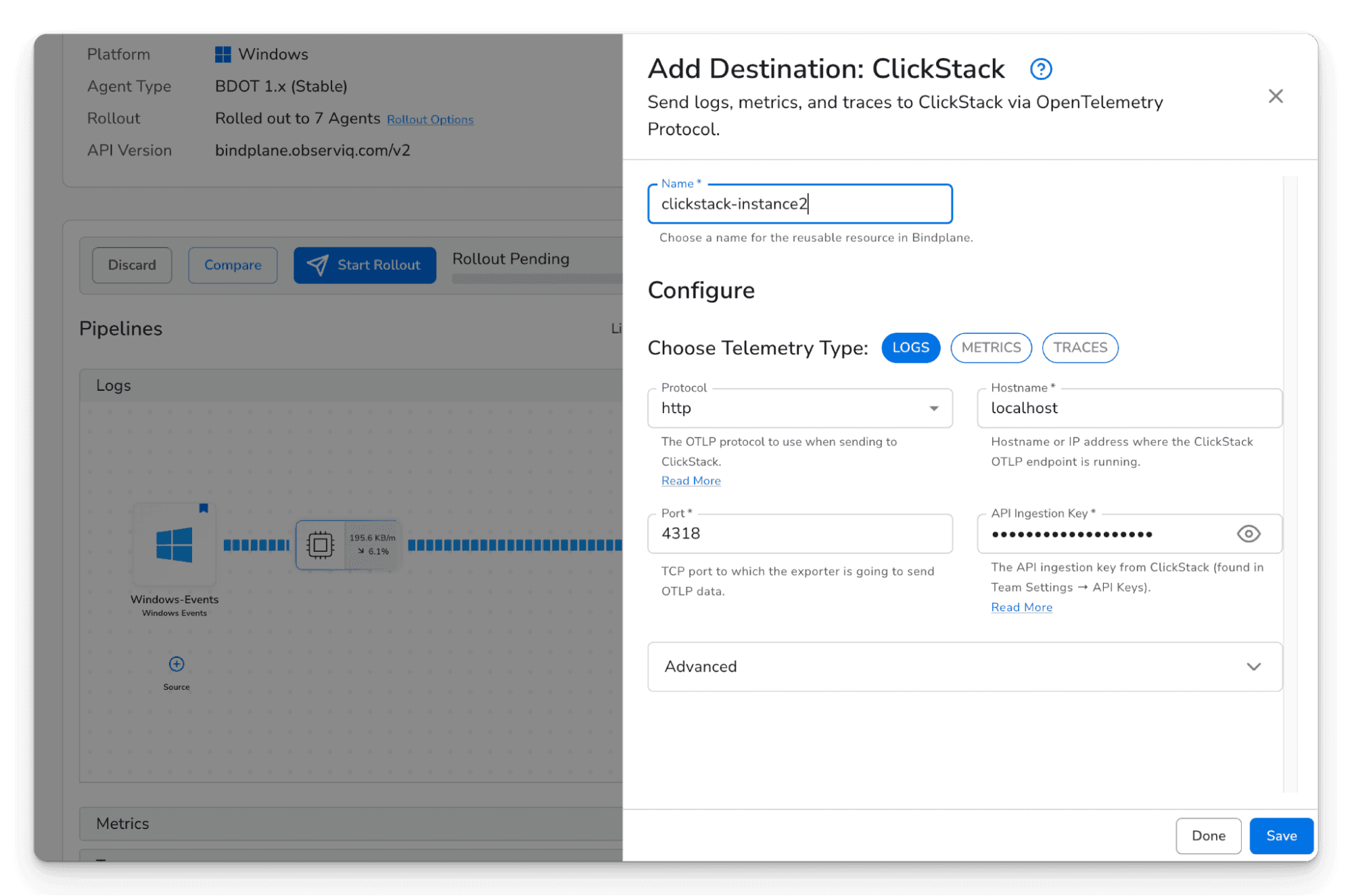Expand the Advanced section
1352x896 pixels.
(x=964, y=667)
